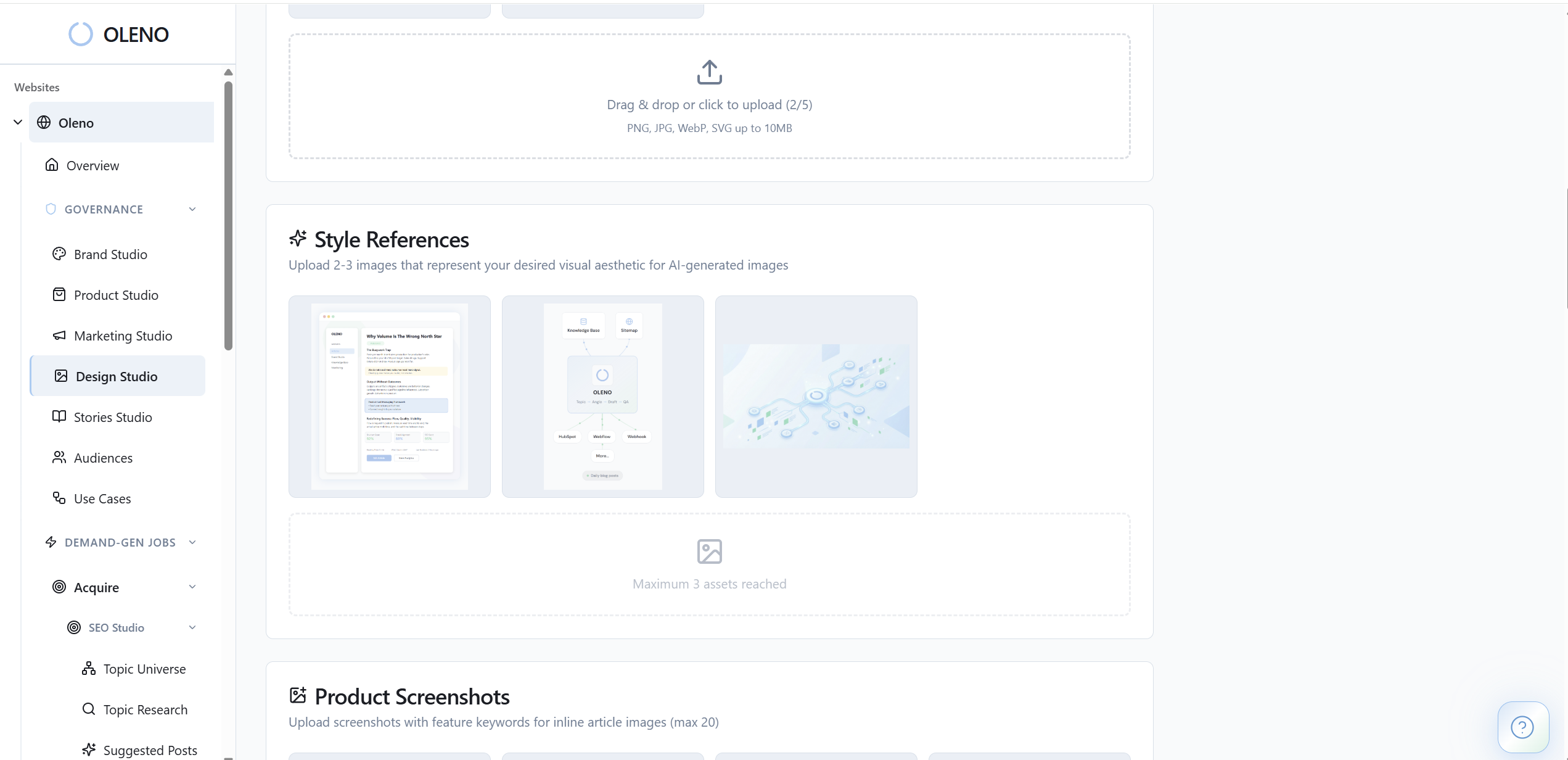Click the Oleno logo icon

pos(81,35)
